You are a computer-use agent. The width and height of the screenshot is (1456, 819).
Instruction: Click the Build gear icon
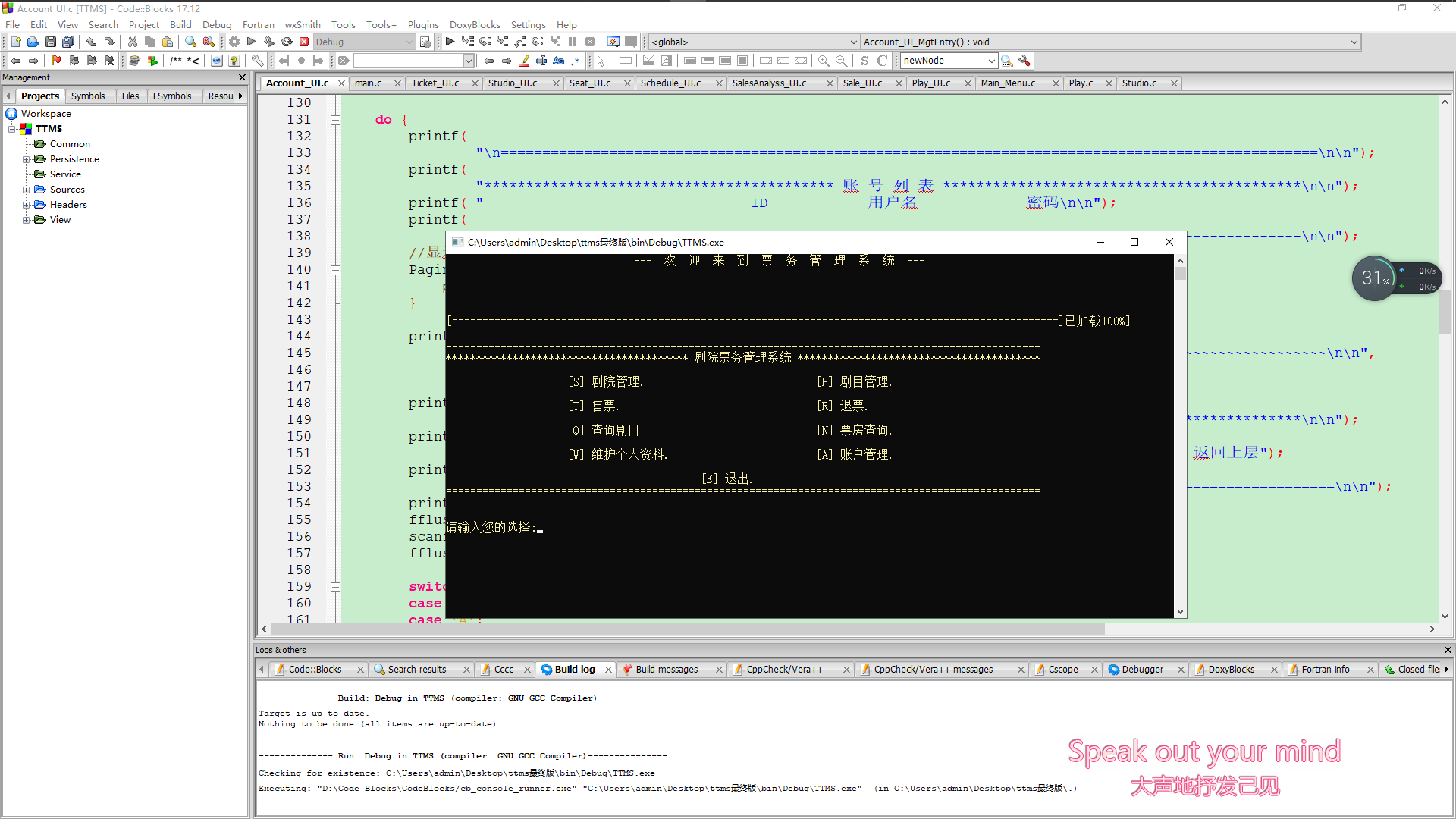[234, 42]
